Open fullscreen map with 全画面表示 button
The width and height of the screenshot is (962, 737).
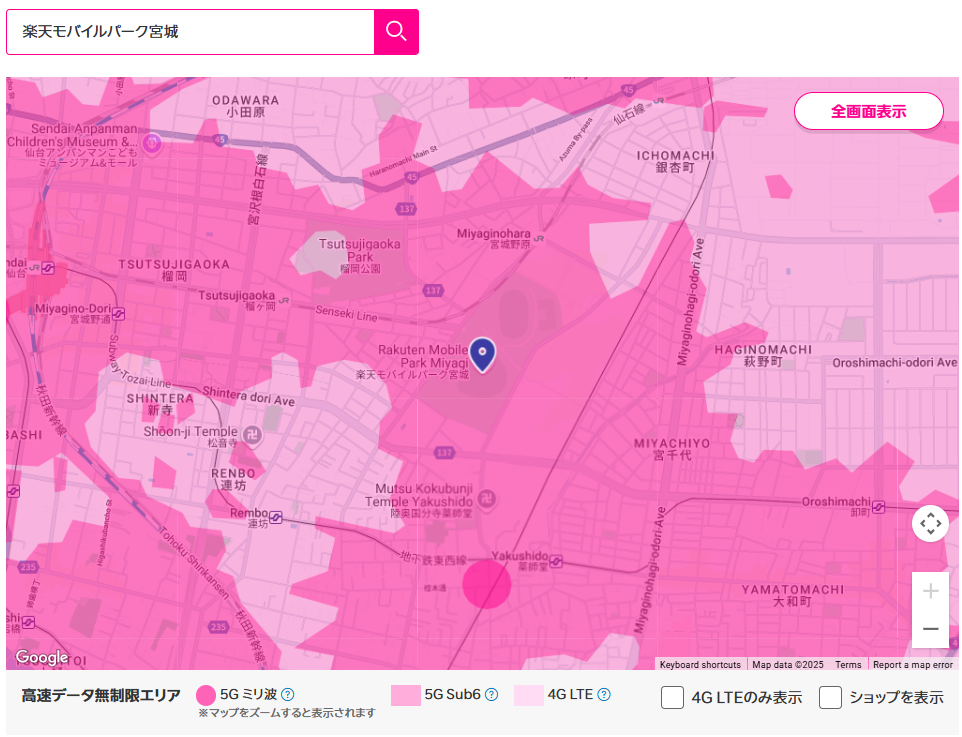pyautogui.click(x=868, y=112)
